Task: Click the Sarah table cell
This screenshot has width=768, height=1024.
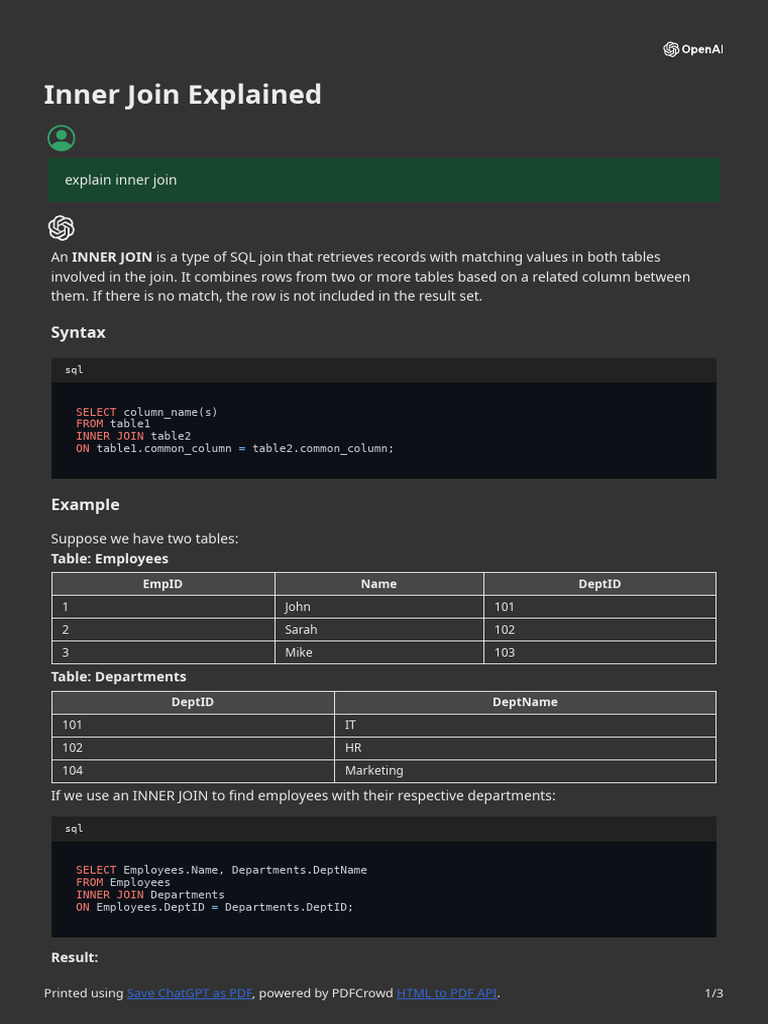Action: coord(301,630)
